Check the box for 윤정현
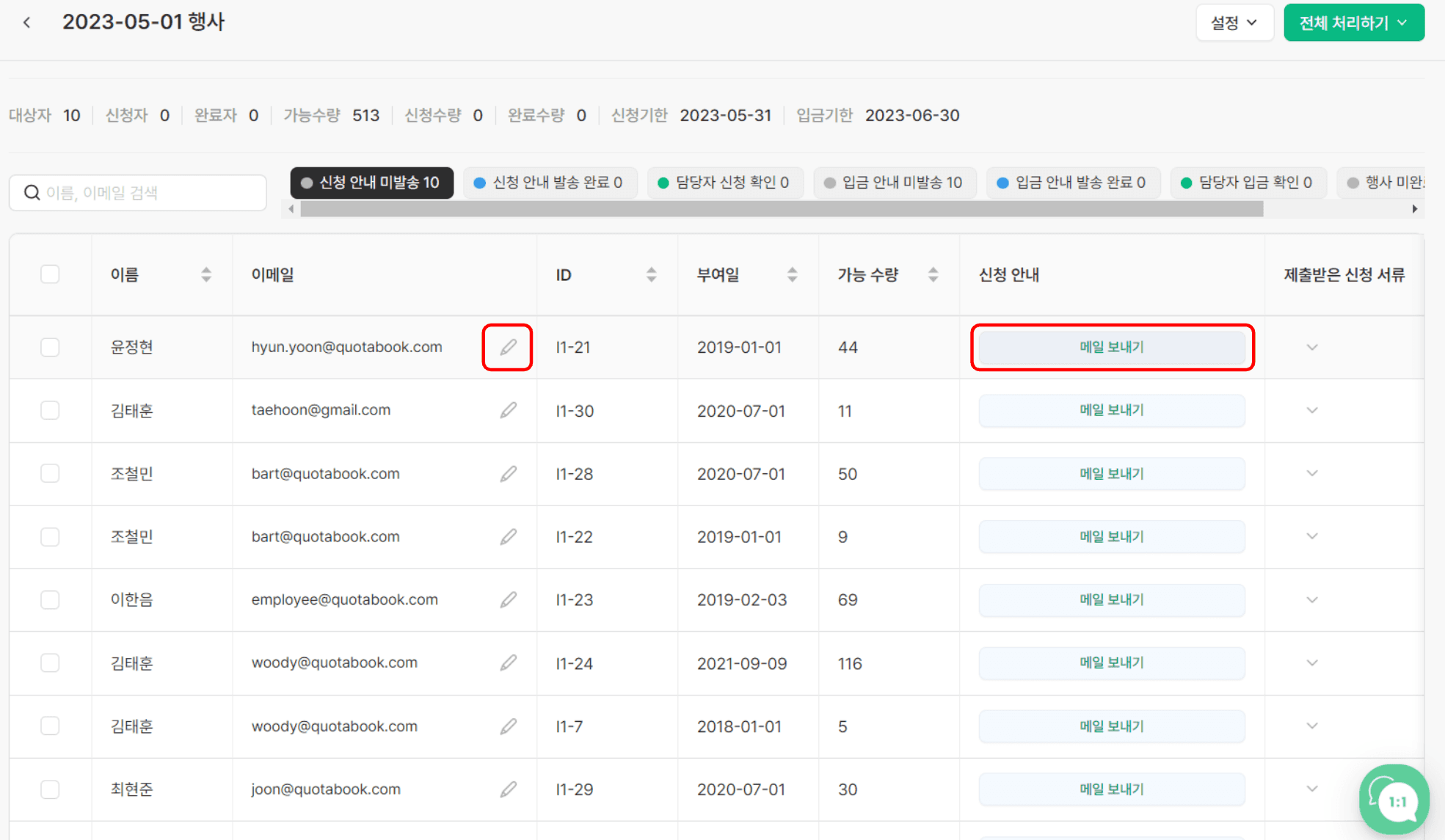This screenshot has height=840, width=1445. tap(50, 347)
